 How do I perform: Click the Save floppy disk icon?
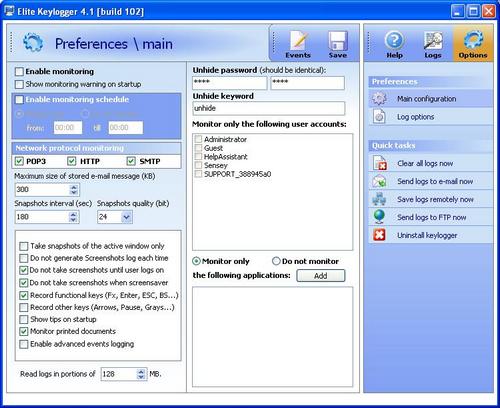[338, 41]
